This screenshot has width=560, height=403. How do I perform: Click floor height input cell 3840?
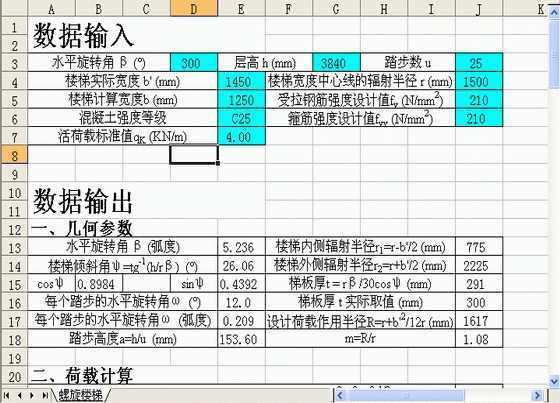336,63
